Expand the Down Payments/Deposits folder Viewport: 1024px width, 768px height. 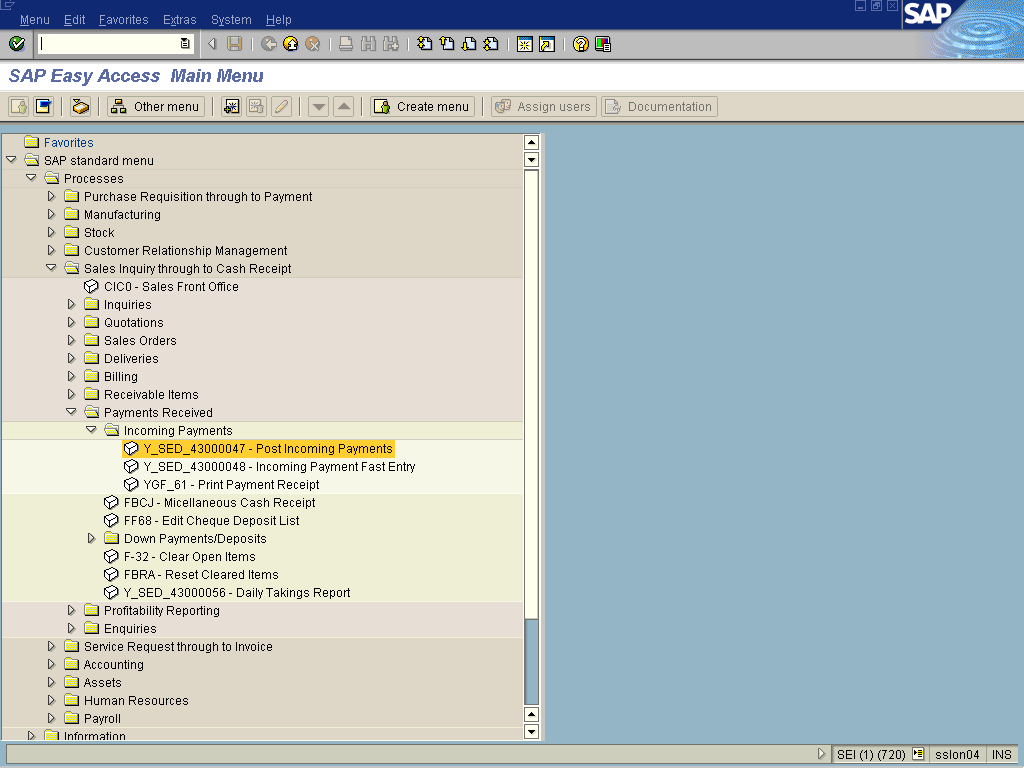[x=92, y=539]
